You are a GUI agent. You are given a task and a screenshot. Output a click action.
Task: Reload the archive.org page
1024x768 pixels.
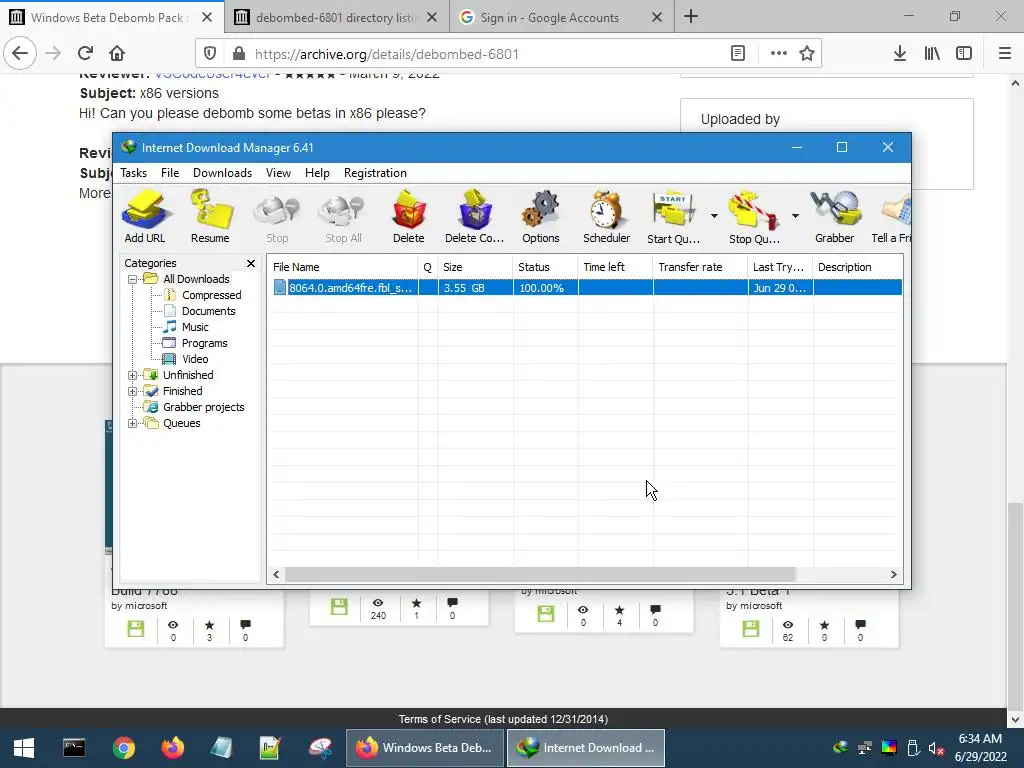(x=85, y=54)
